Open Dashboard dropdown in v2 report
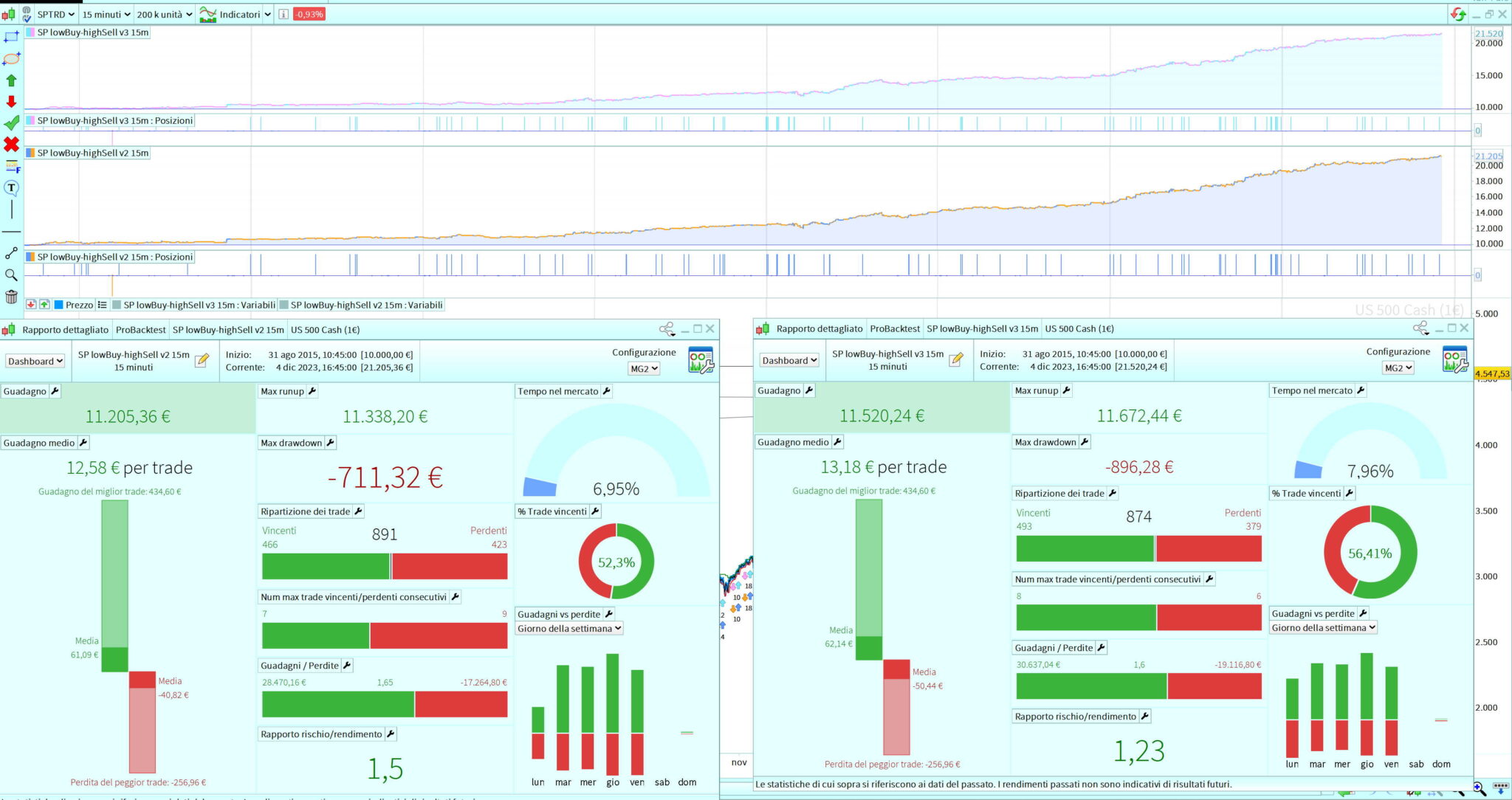The image size is (1512, 800). pyautogui.click(x=35, y=361)
